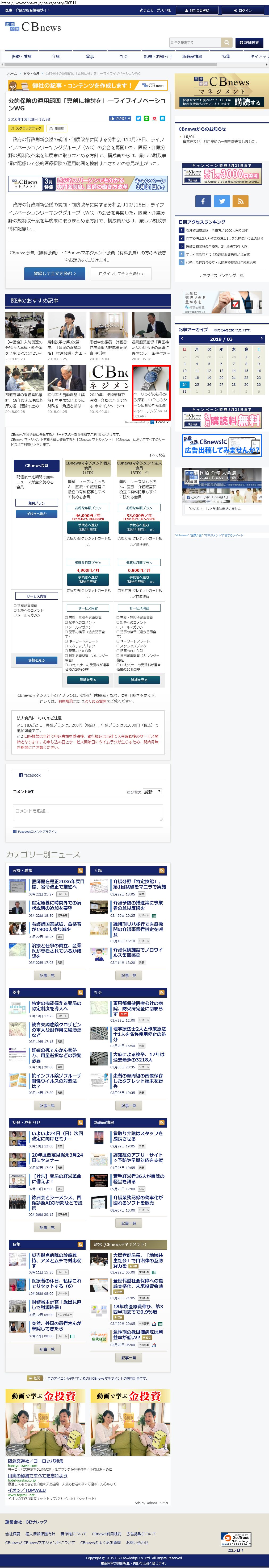The width and height of the screenshot is (269, 1568).
Task: Select date 24 in archive calendar
Action: [184, 385]
